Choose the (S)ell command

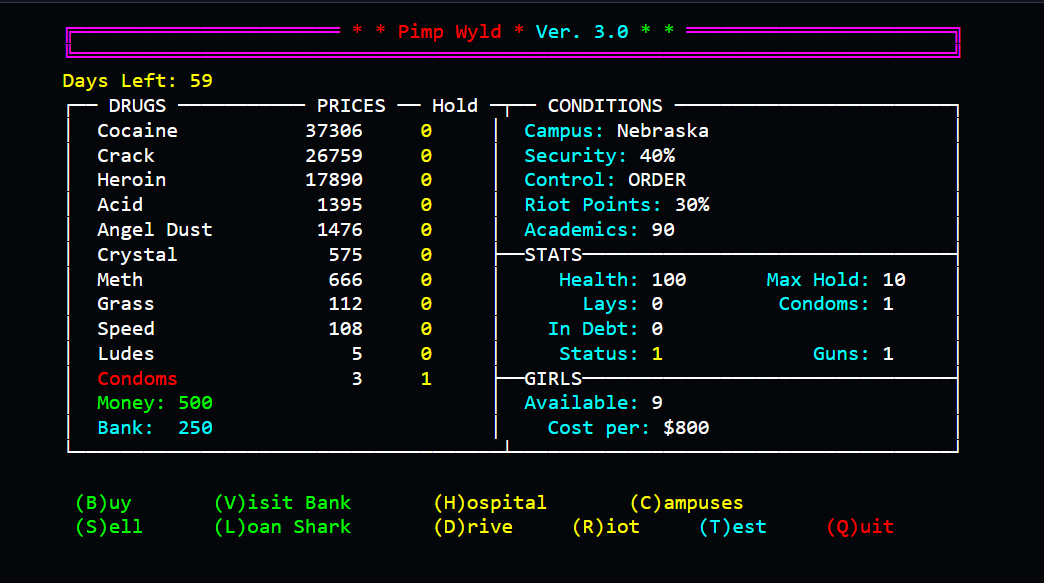(x=109, y=527)
